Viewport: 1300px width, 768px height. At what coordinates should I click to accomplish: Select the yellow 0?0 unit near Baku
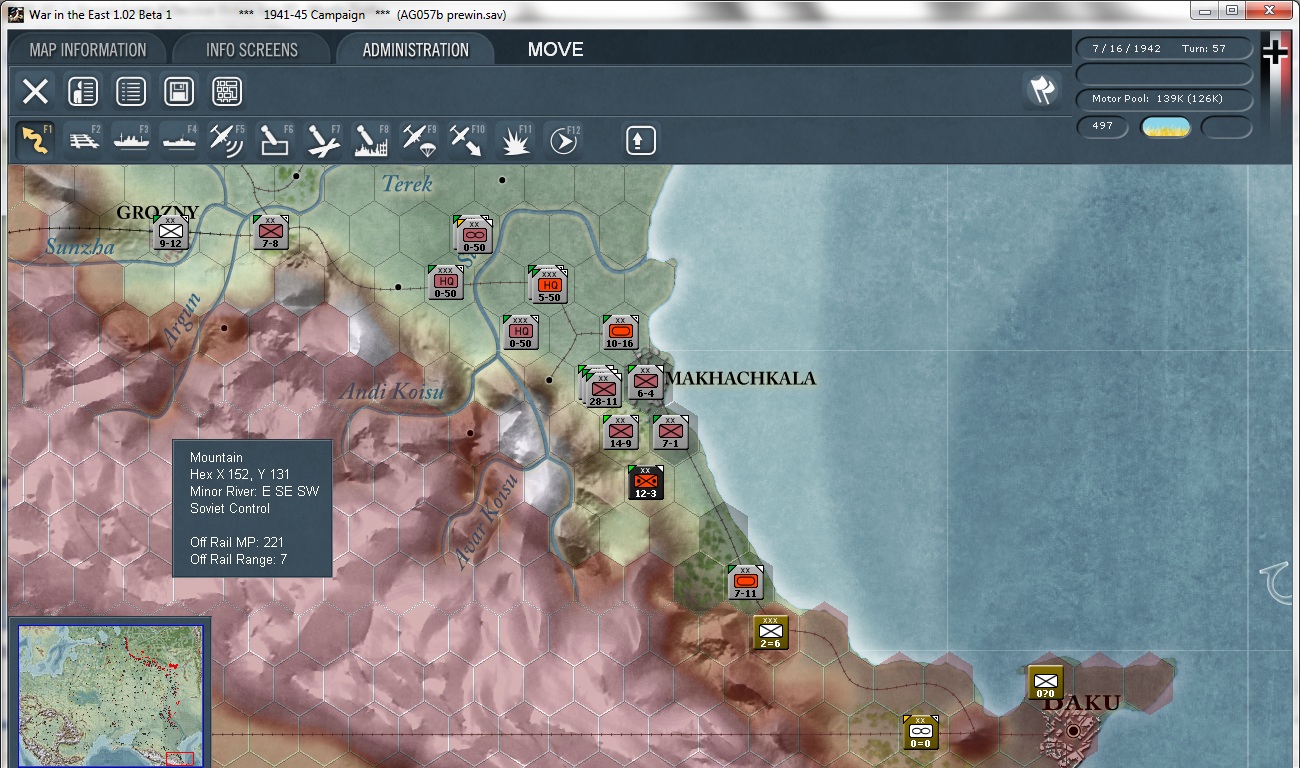[x=1045, y=682]
